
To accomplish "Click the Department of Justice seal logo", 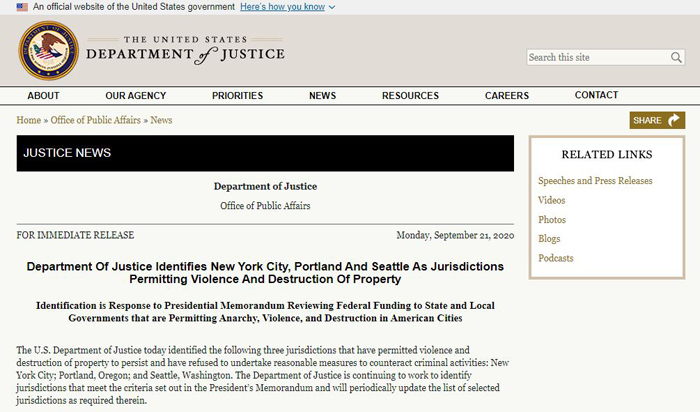I will 48,50.
